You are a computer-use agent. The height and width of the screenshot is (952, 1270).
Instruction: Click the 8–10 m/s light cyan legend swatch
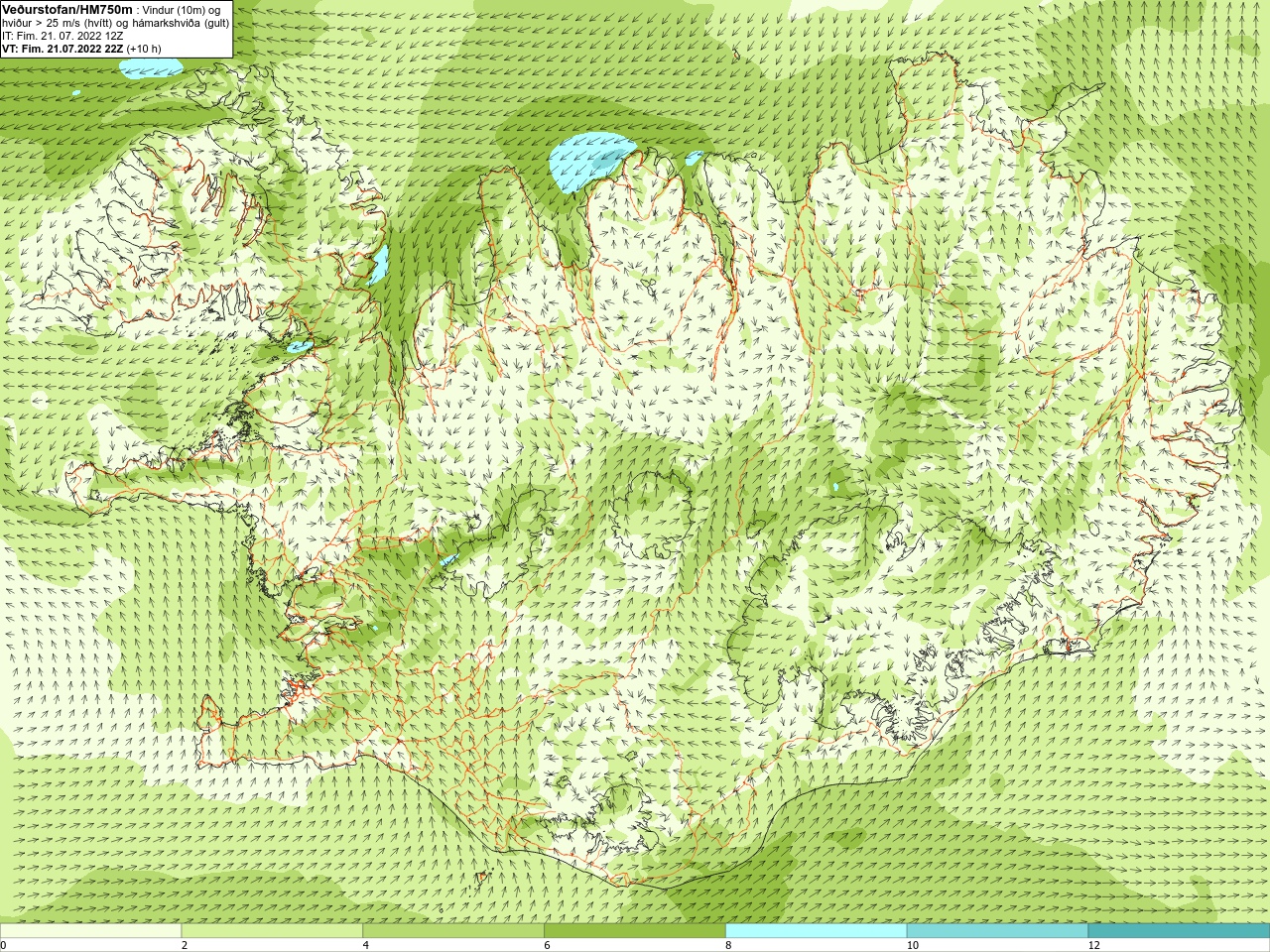tap(817, 931)
